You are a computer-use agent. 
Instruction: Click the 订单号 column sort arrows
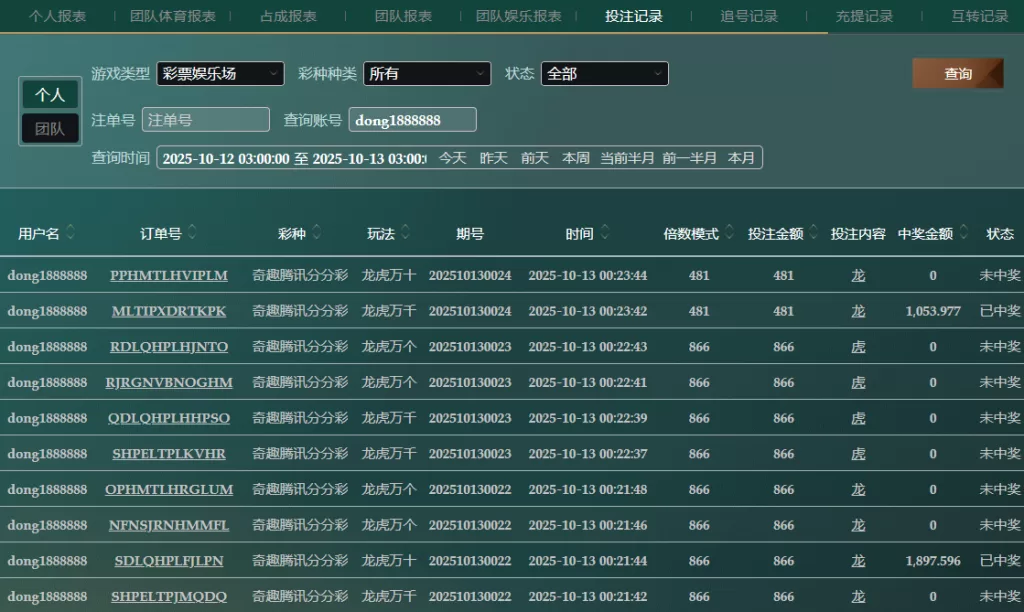[192, 233]
